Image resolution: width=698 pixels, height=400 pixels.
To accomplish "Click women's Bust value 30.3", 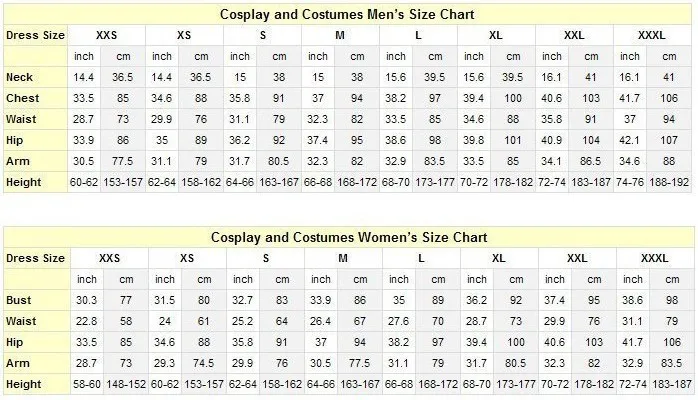I will 86,300.
